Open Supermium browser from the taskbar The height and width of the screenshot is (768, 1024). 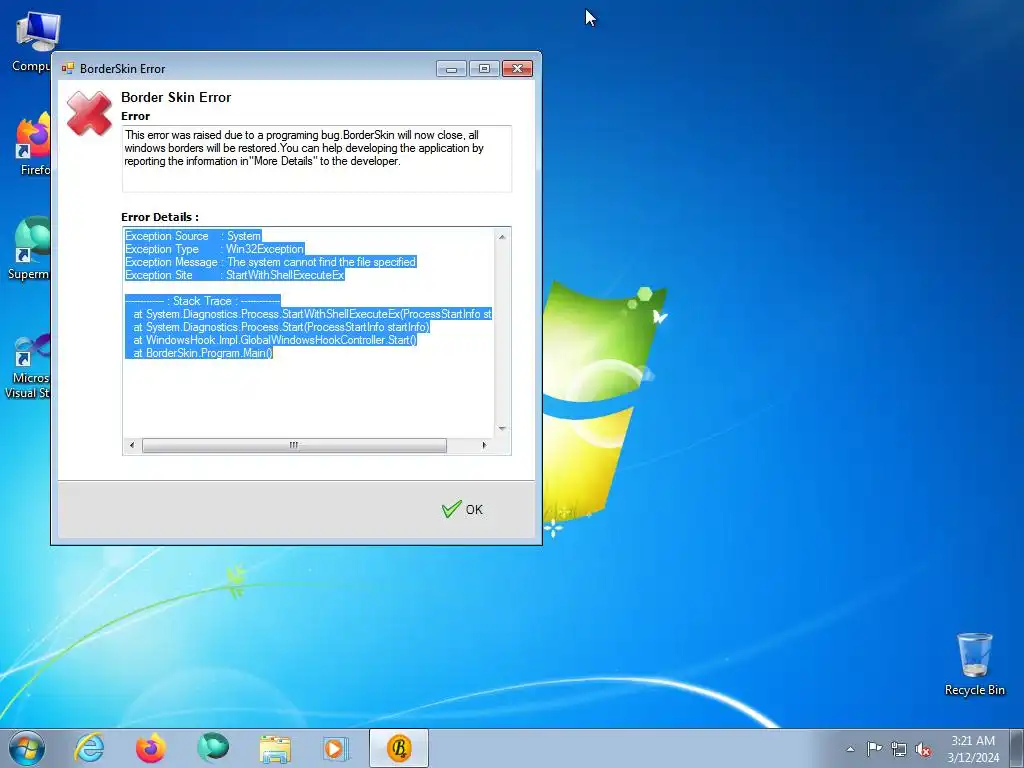[213, 748]
